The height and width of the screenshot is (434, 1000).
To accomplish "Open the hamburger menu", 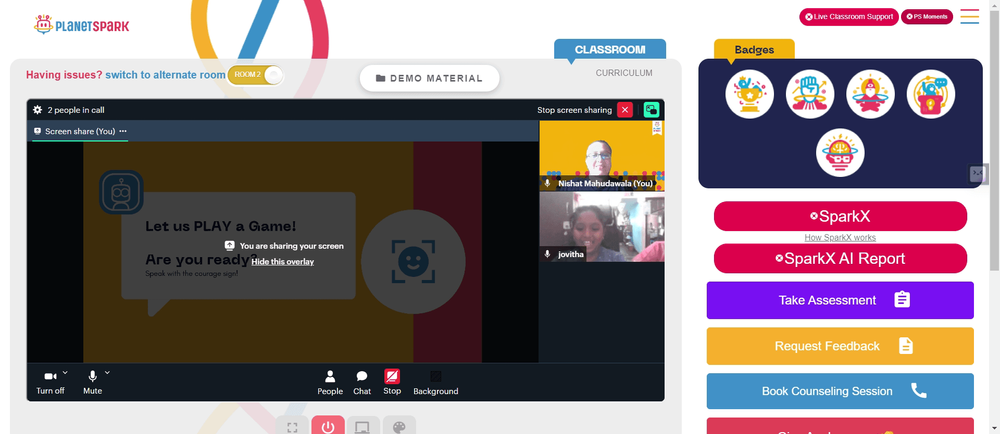I will (x=969, y=17).
